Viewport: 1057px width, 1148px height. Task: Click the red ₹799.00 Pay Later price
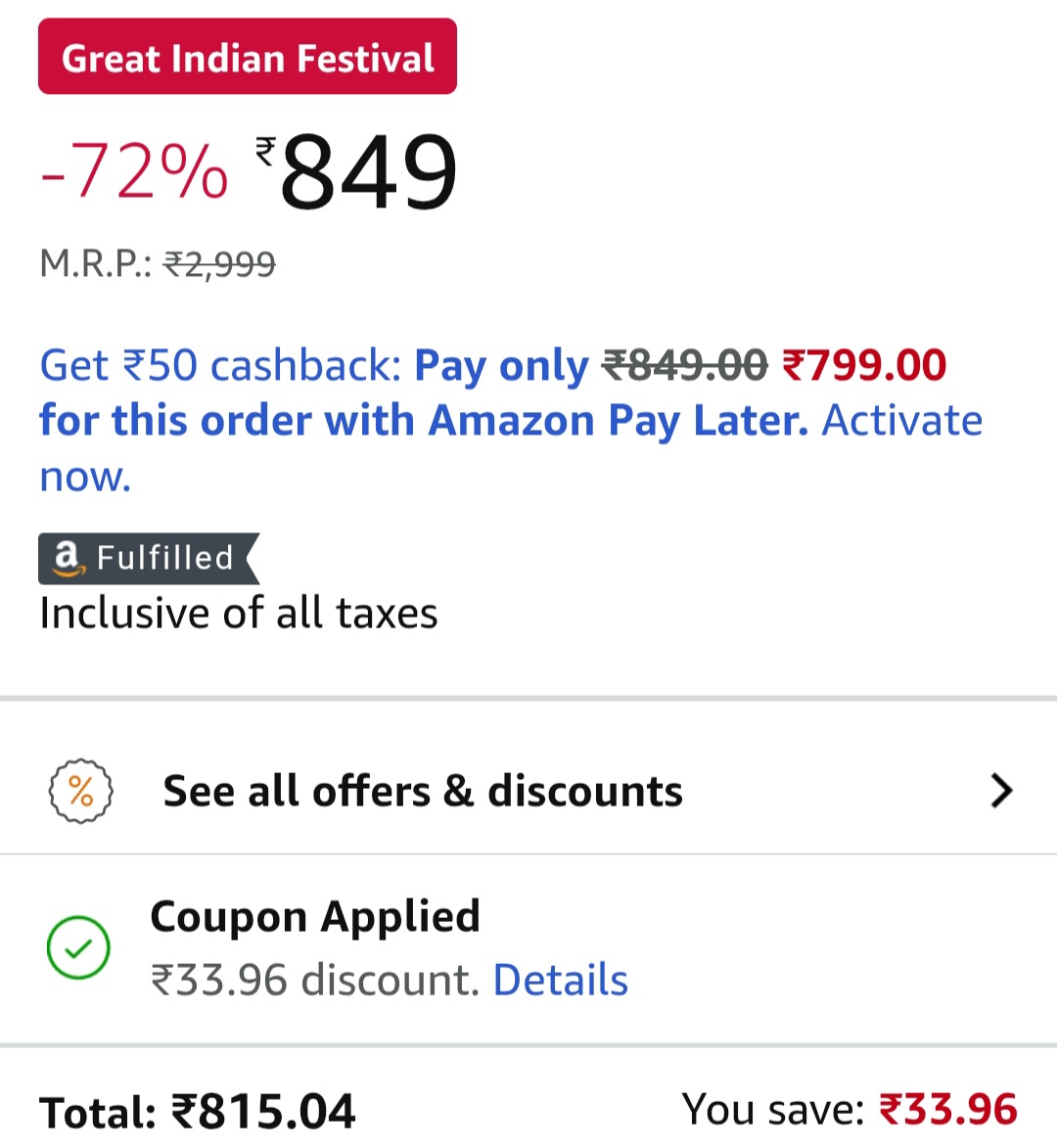pos(864,365)
